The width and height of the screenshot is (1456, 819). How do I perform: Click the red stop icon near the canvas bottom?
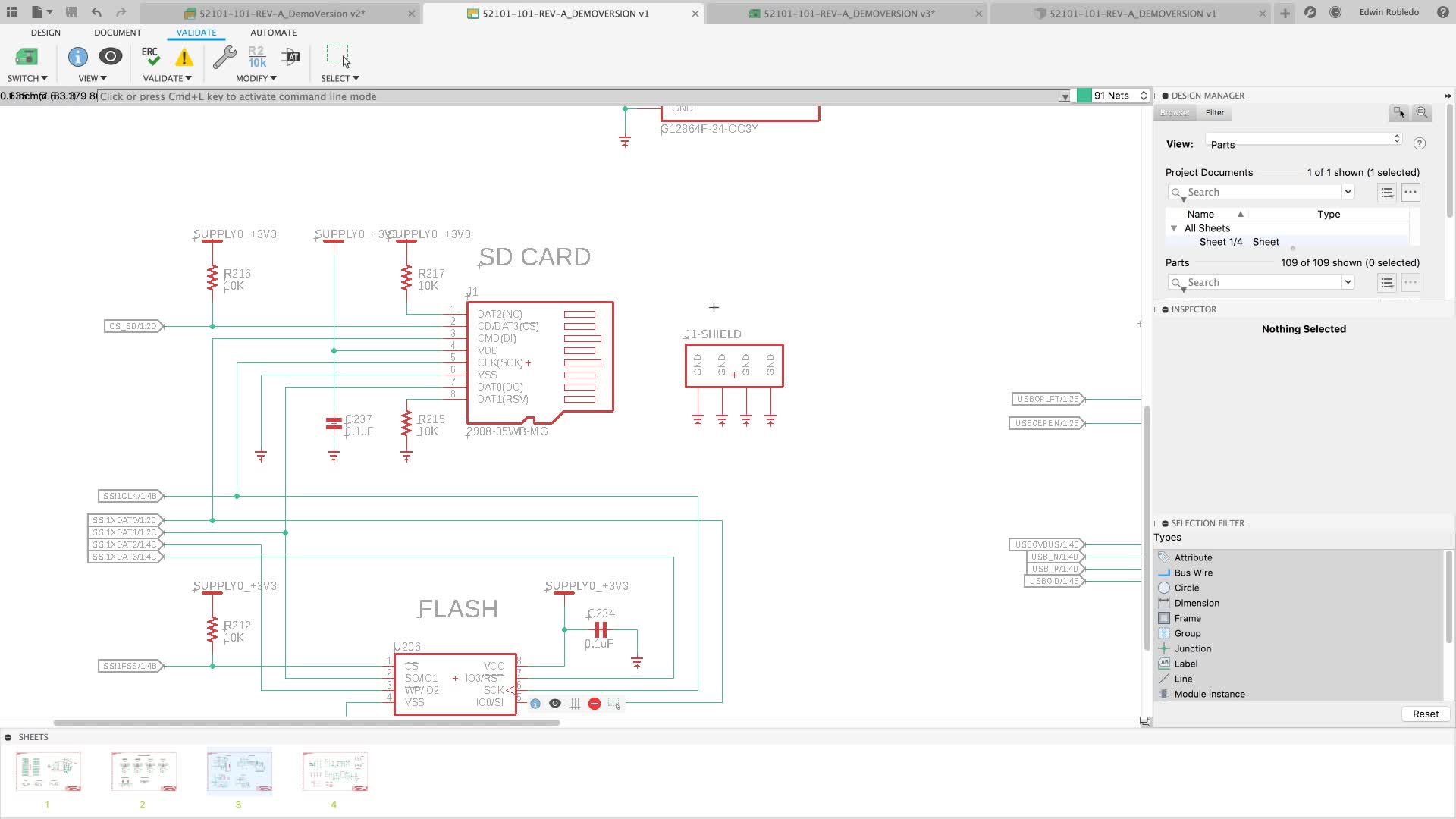(595, 704)
